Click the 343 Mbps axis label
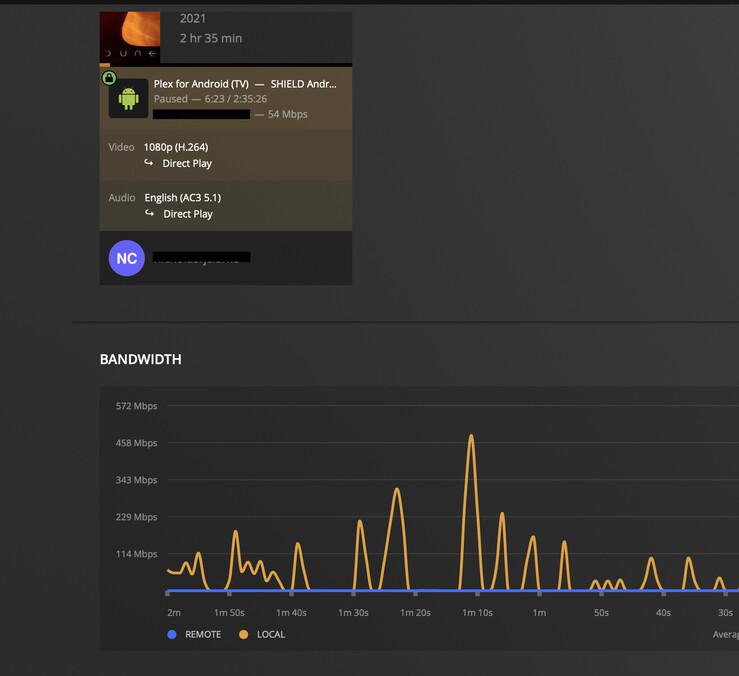This screenshot has height=676, width=739. 136,480
